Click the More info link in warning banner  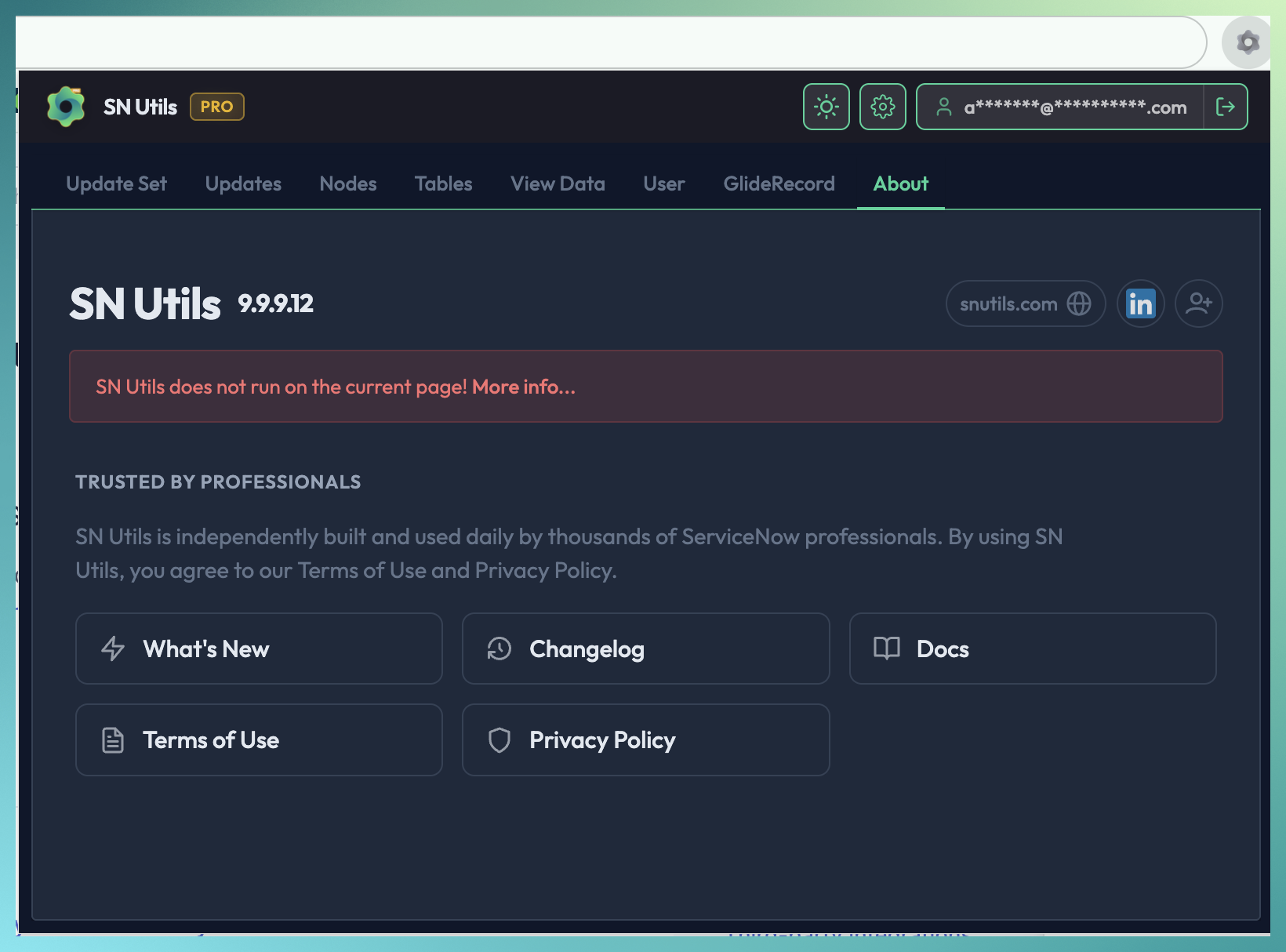click(525, 387)
